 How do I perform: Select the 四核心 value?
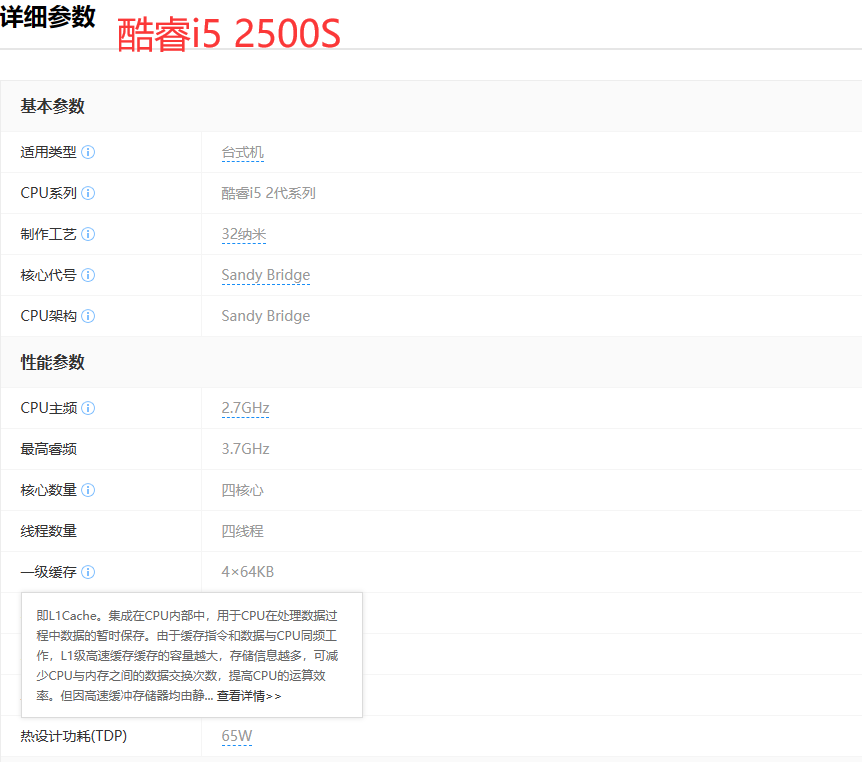point(242,490)
